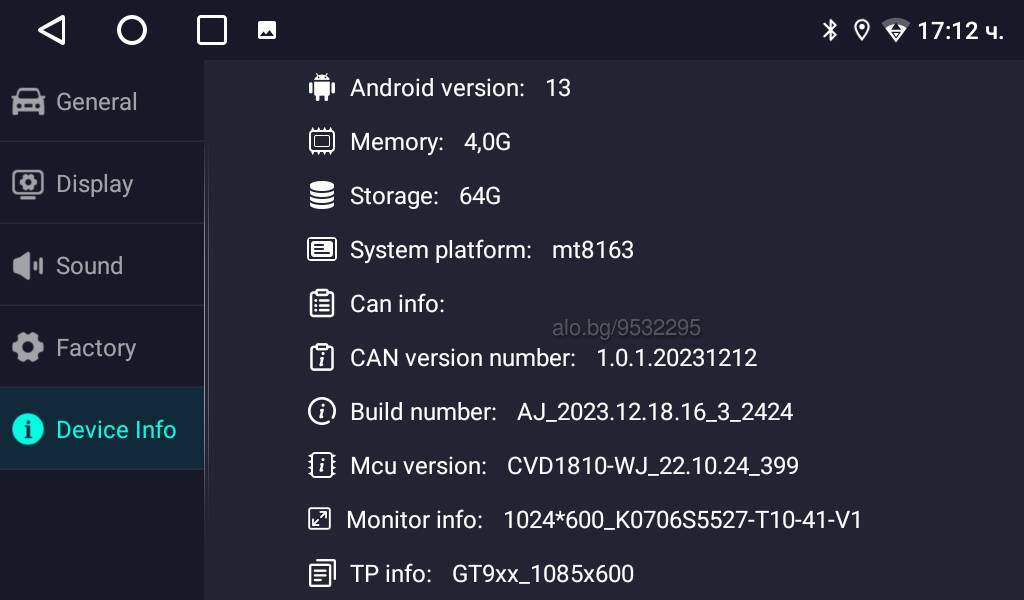This screenshot has width=1024, height=600.
Task: Tap the 17:12 clock display
Action: coord(960,31)
